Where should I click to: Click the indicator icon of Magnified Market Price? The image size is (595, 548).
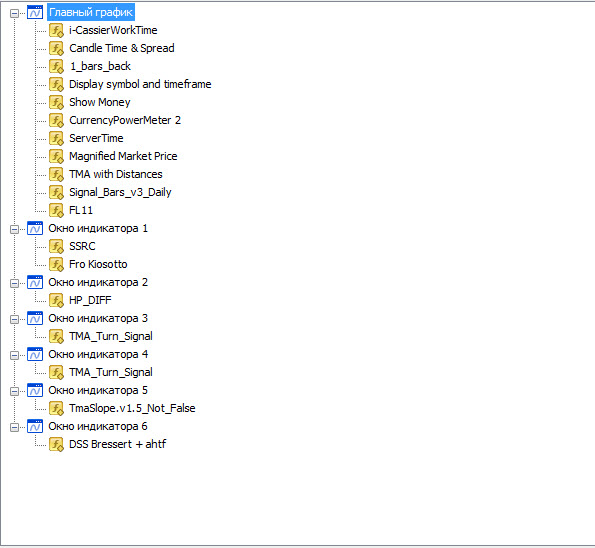[x=57, y=157]
